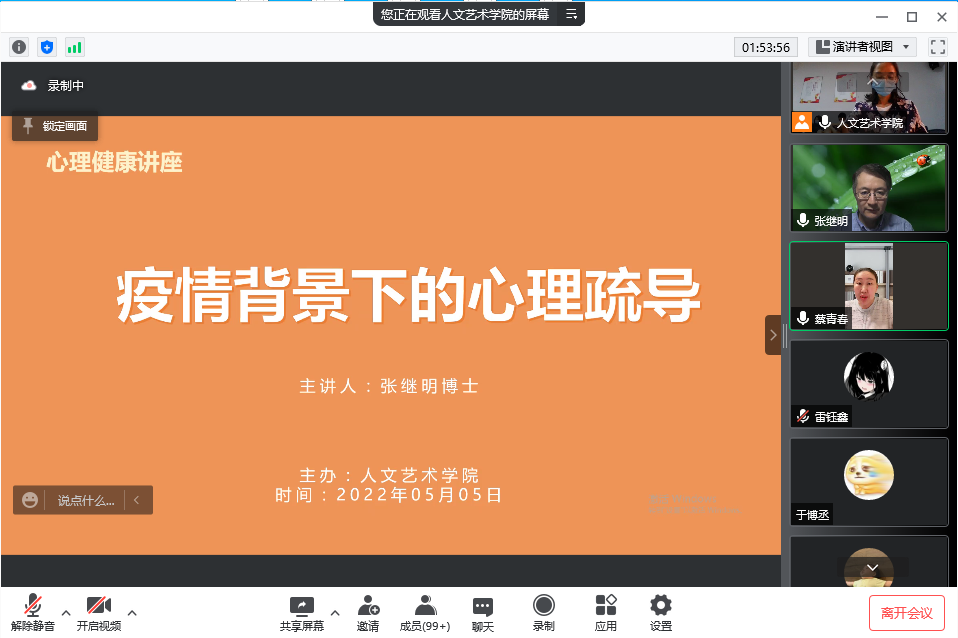Check the green network signal icon
Viewport: 958px width, 638px height.
75,47
